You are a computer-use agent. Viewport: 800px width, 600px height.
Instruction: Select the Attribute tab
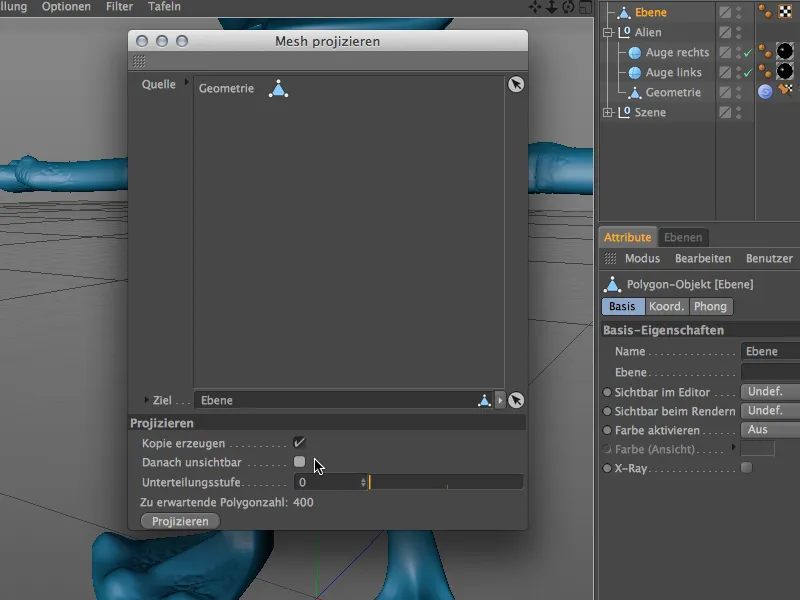tap(628, 237)
